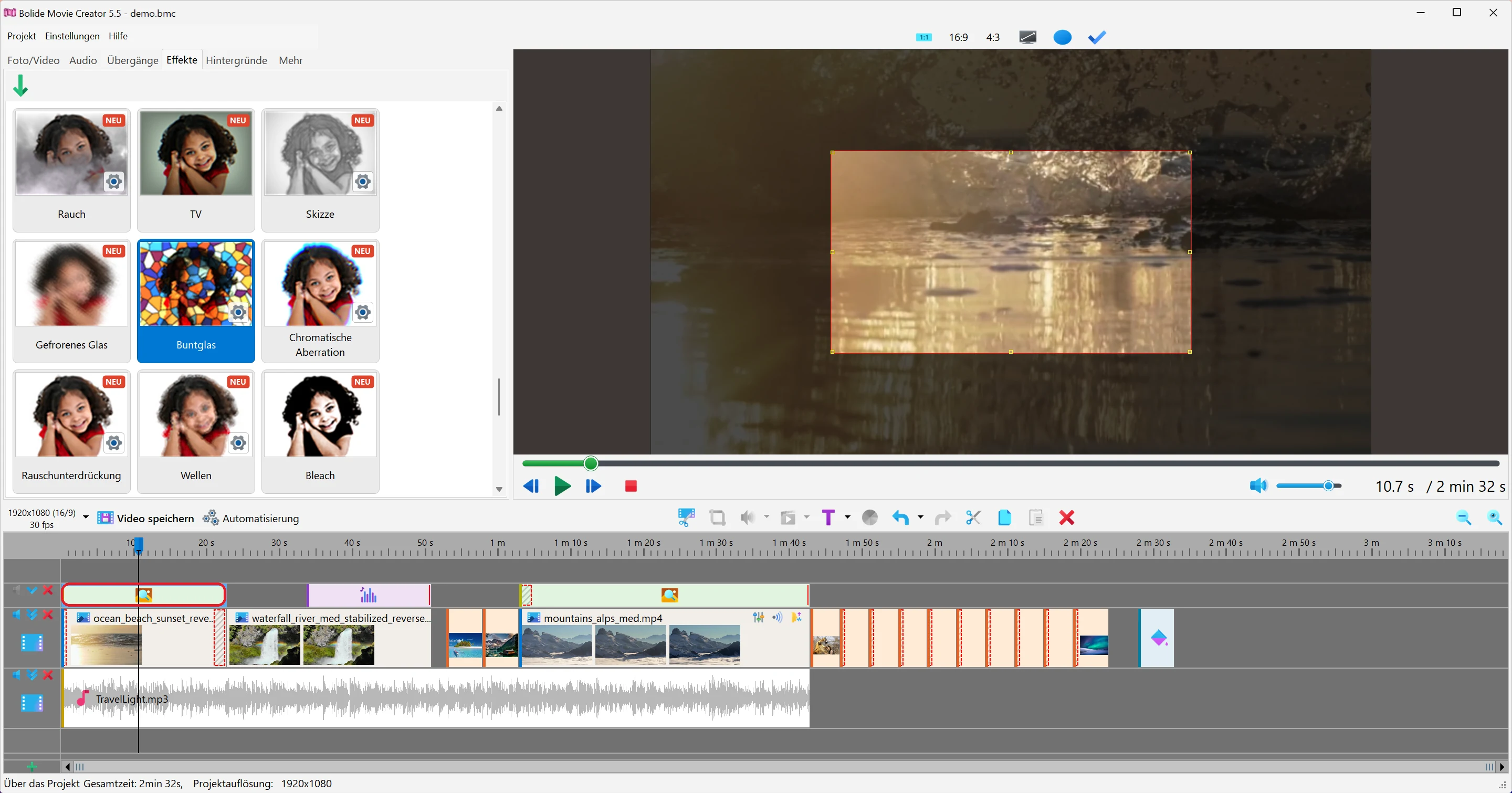Open the Einstellungen menu
This screenshot has height=793, width=1512.
pyautogui.click(x=72, y=36)
